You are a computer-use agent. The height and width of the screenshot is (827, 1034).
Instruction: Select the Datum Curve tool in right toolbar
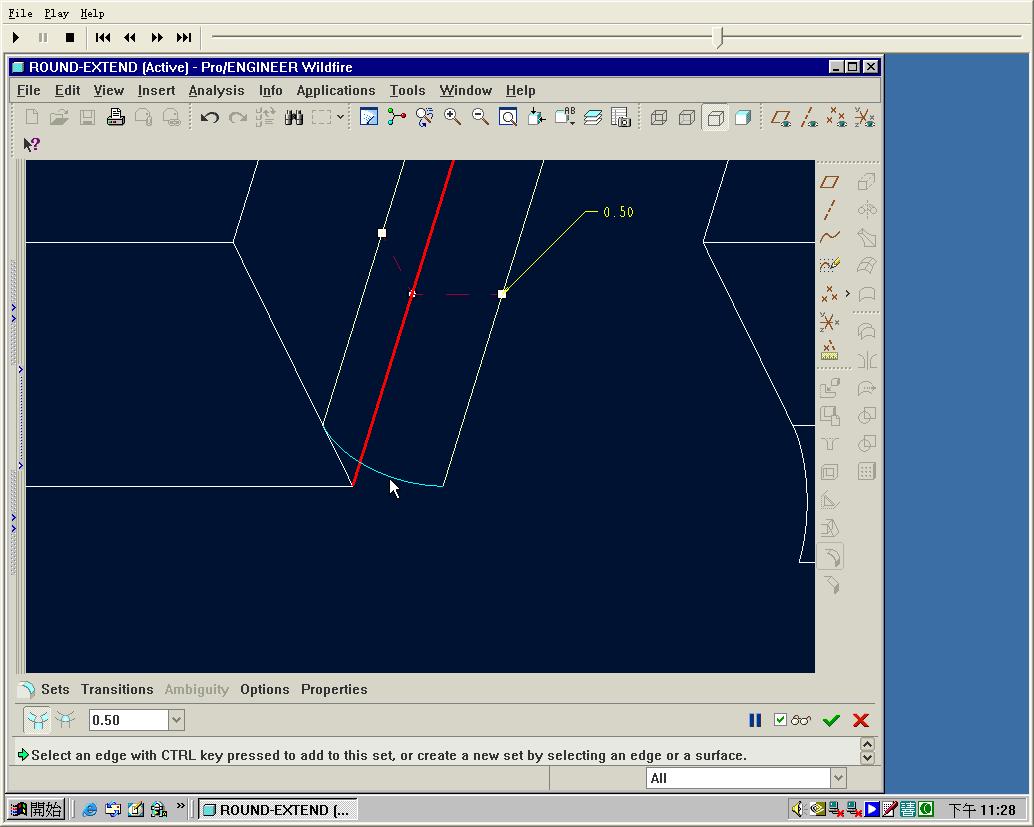coord(830,237)
